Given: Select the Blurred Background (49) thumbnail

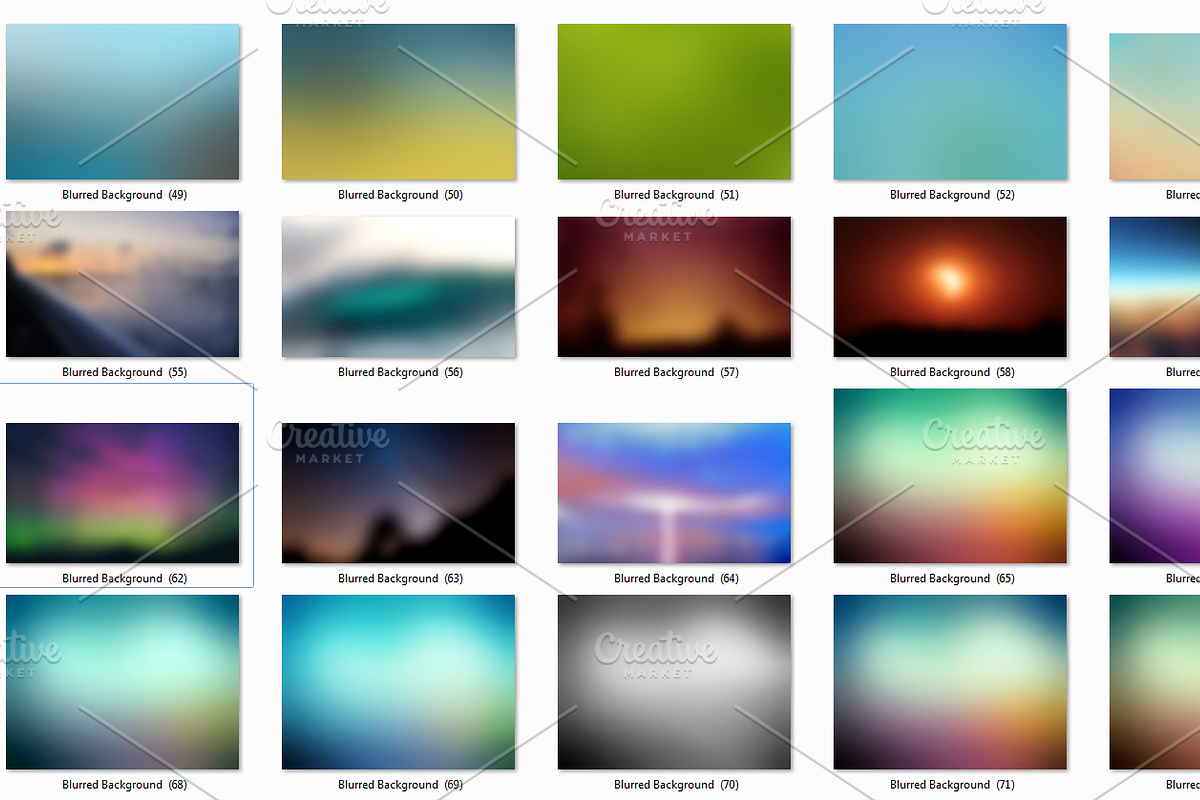Looking at the screenshot, I should click(x=123, y=102).
